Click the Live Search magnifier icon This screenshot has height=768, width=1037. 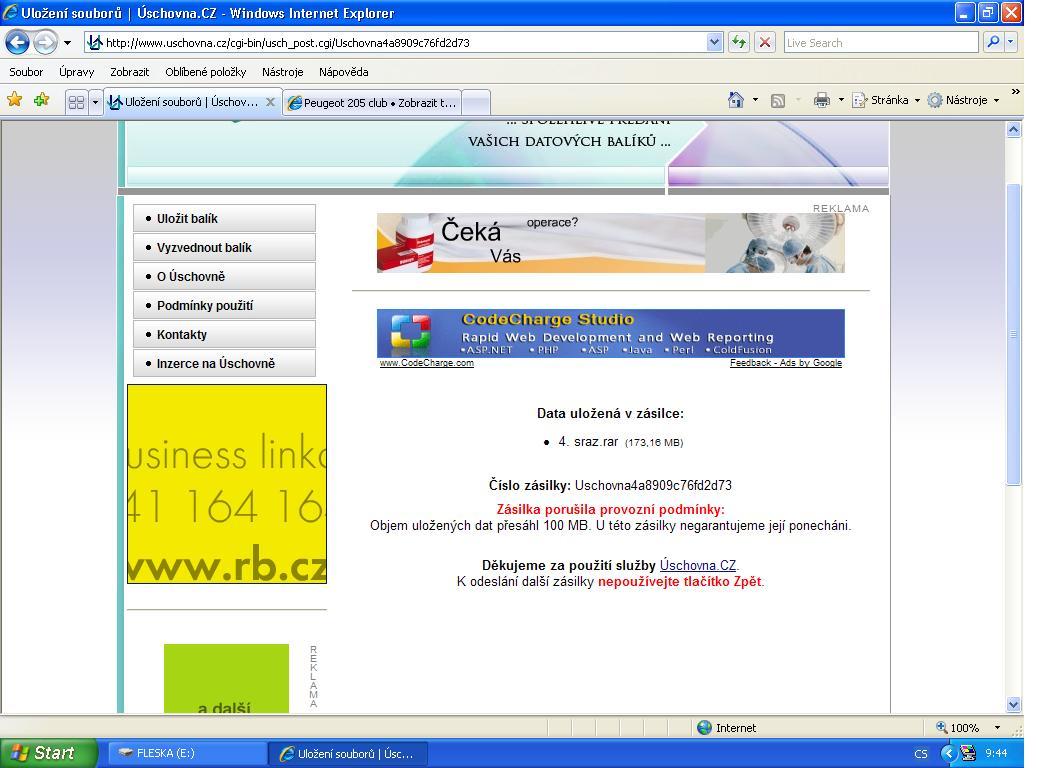click(993, 42)
